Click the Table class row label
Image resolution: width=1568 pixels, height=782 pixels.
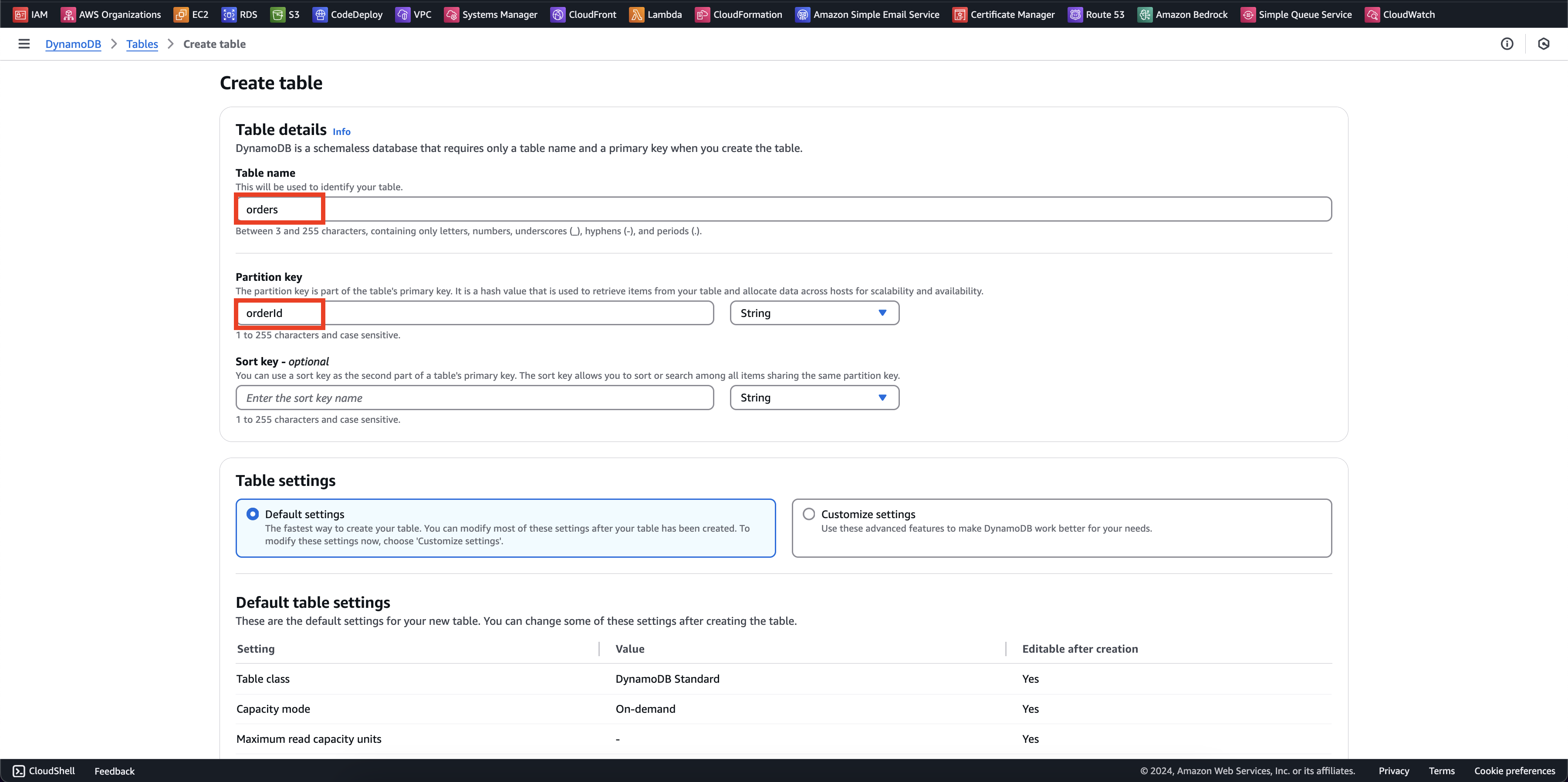click(263, 678)
